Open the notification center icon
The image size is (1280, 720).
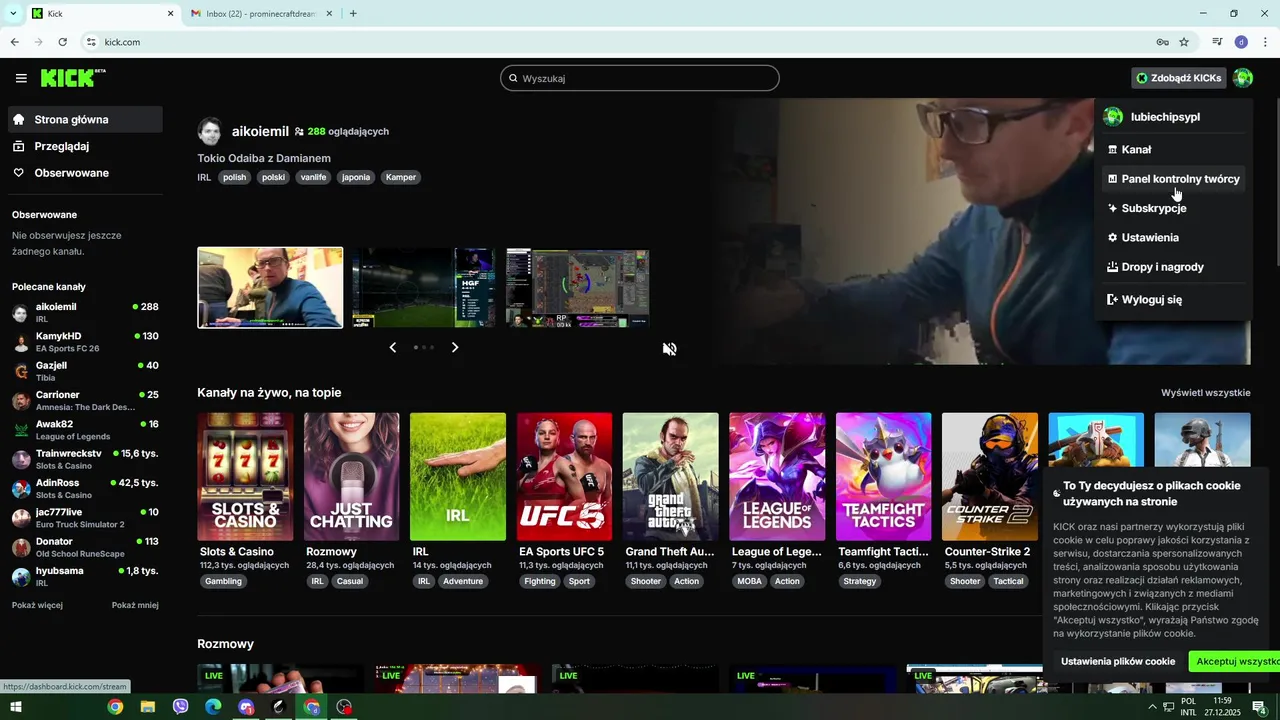(x=1259, y=707)
